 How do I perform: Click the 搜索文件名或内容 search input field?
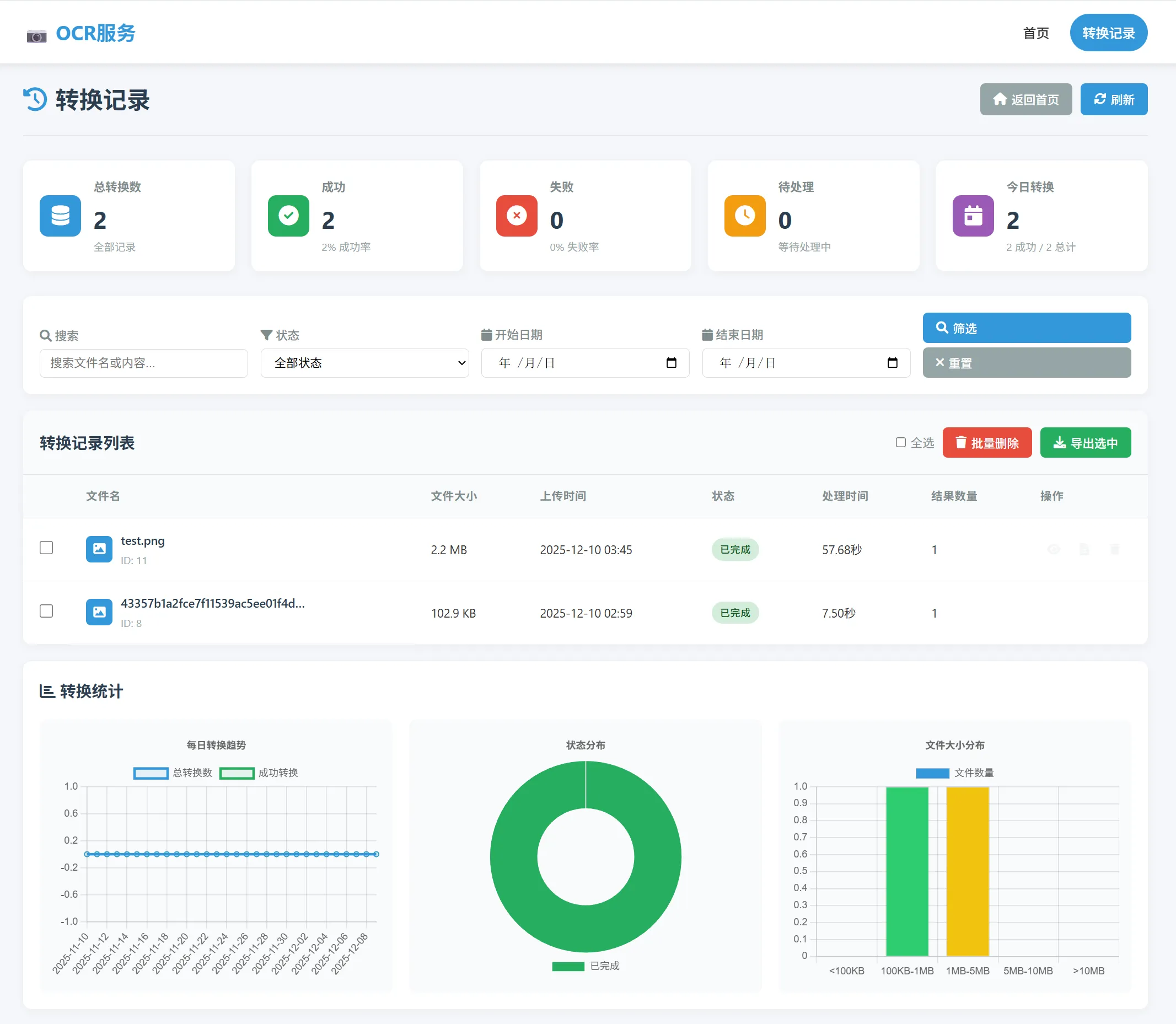point(143,363)
